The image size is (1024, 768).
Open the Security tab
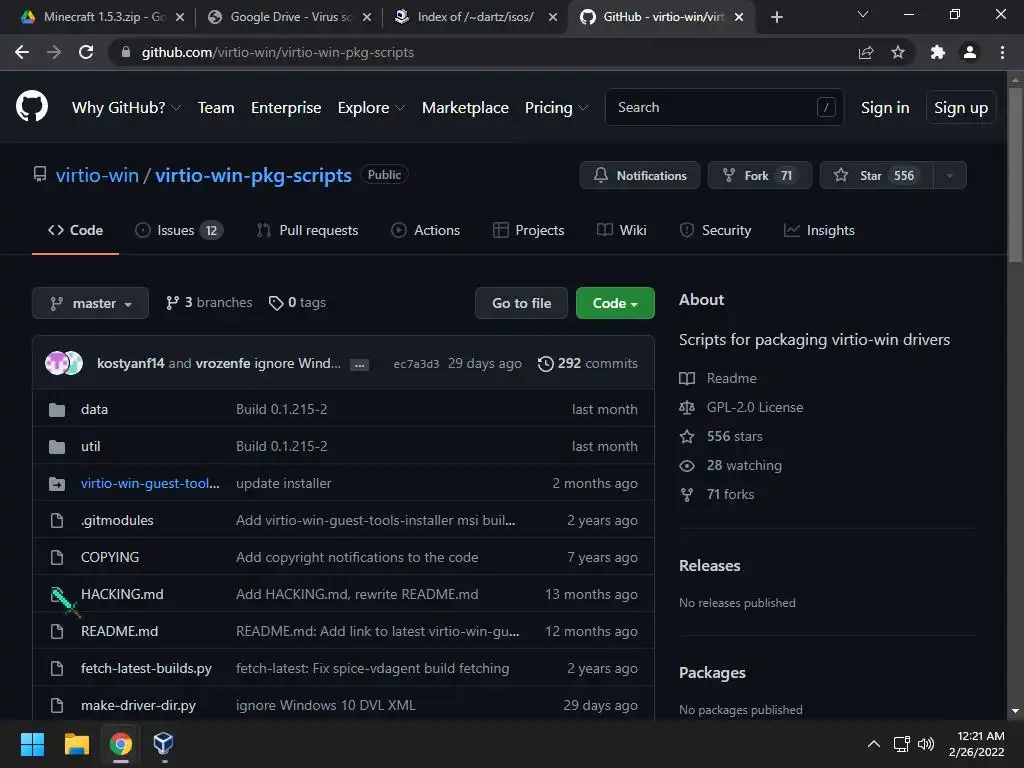click(x=715, y=231)
